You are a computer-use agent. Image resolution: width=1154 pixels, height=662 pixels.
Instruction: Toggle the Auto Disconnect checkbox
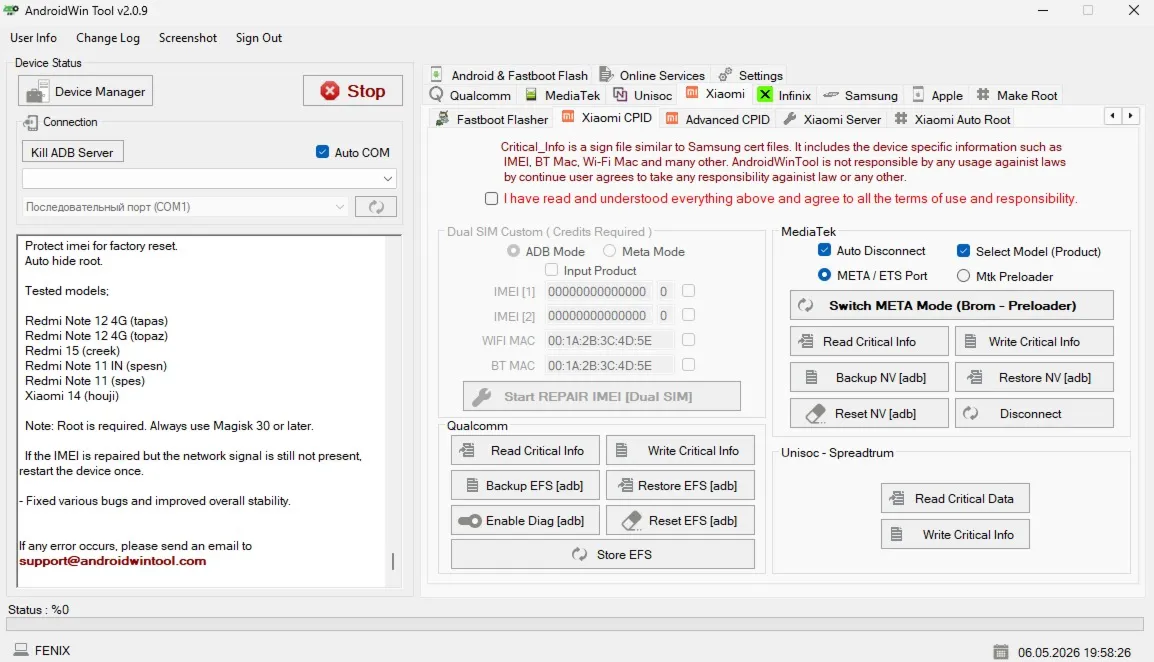pos(824,250)
